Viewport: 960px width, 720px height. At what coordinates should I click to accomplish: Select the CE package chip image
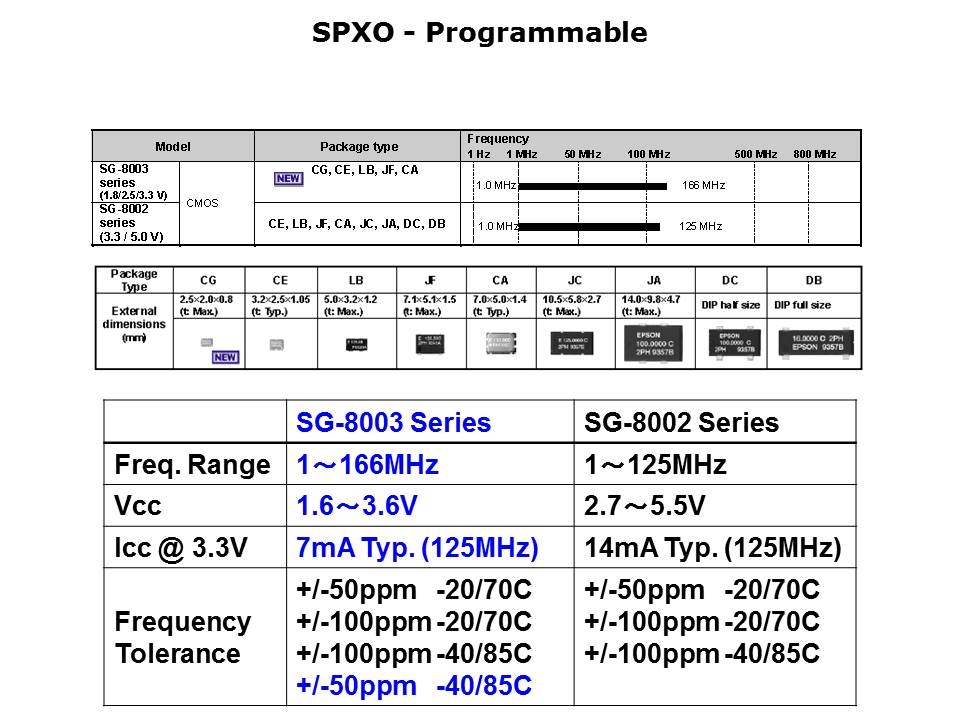tap(277, 344)
